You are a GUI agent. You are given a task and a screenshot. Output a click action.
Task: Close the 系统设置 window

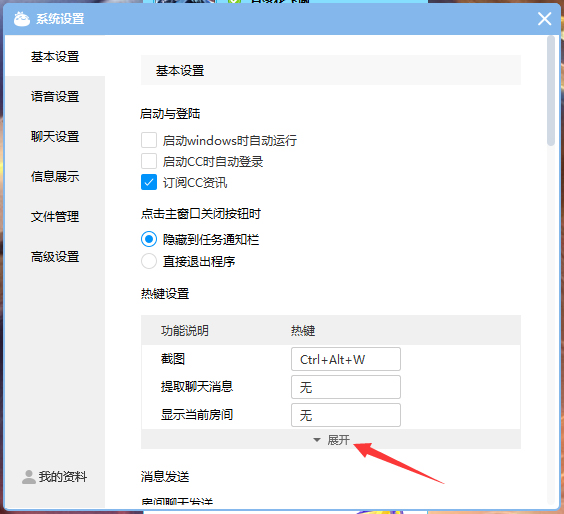pos(544,19)
